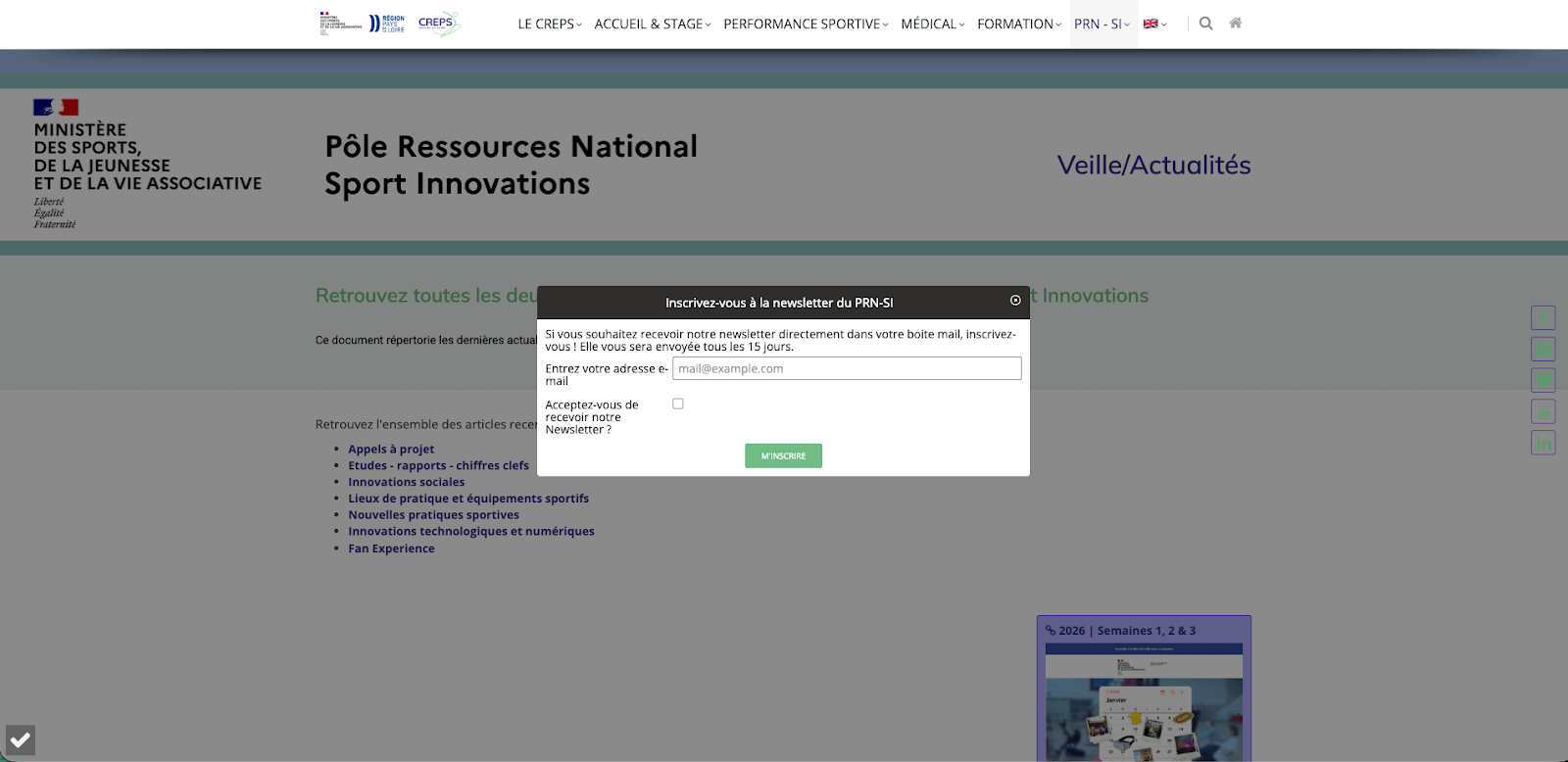
Task: Go to home via house icon
Action: point(1235,24)
